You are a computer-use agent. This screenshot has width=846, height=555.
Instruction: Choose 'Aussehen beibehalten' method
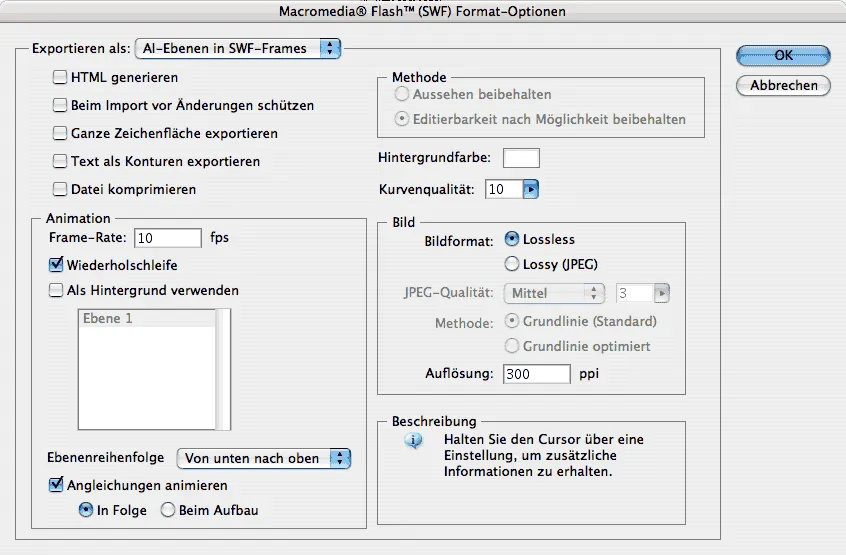[x=401, y=94]
